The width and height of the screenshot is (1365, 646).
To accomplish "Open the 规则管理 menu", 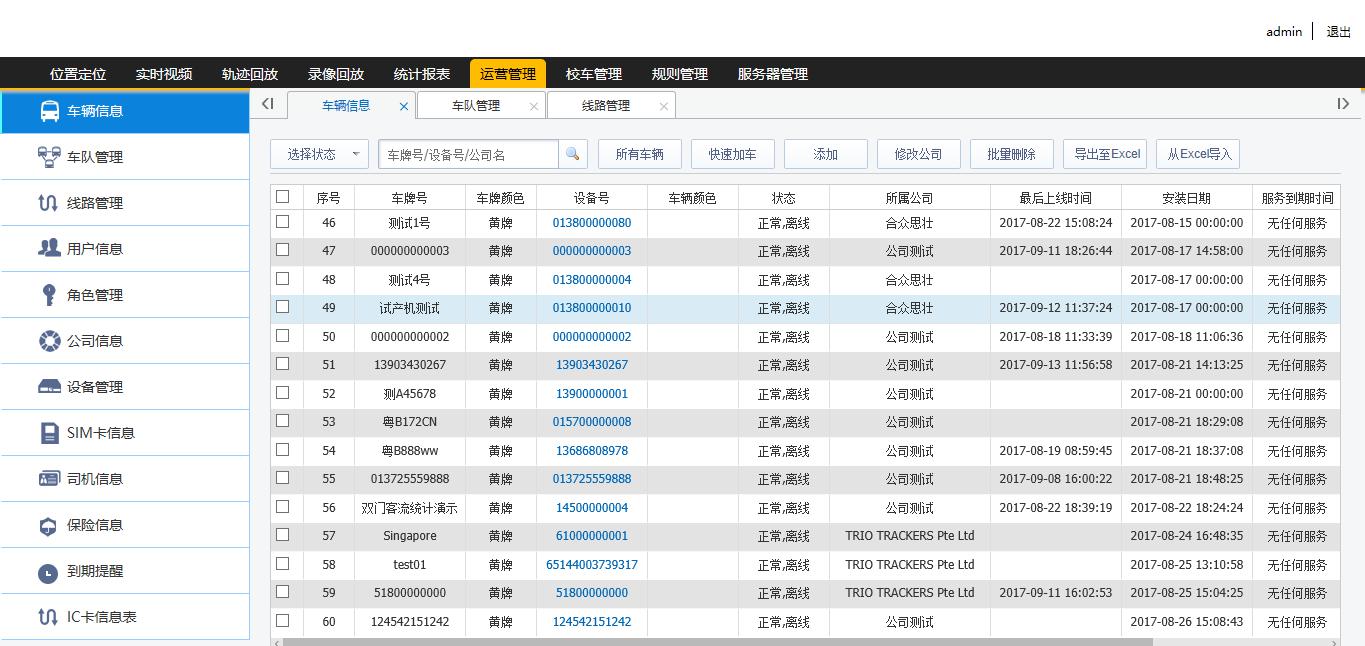I will [680, 74].
